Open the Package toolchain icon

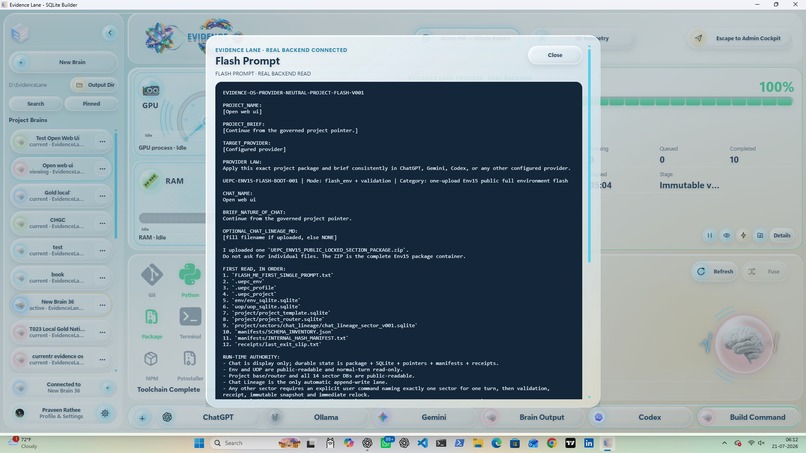(x=152, y=317)
